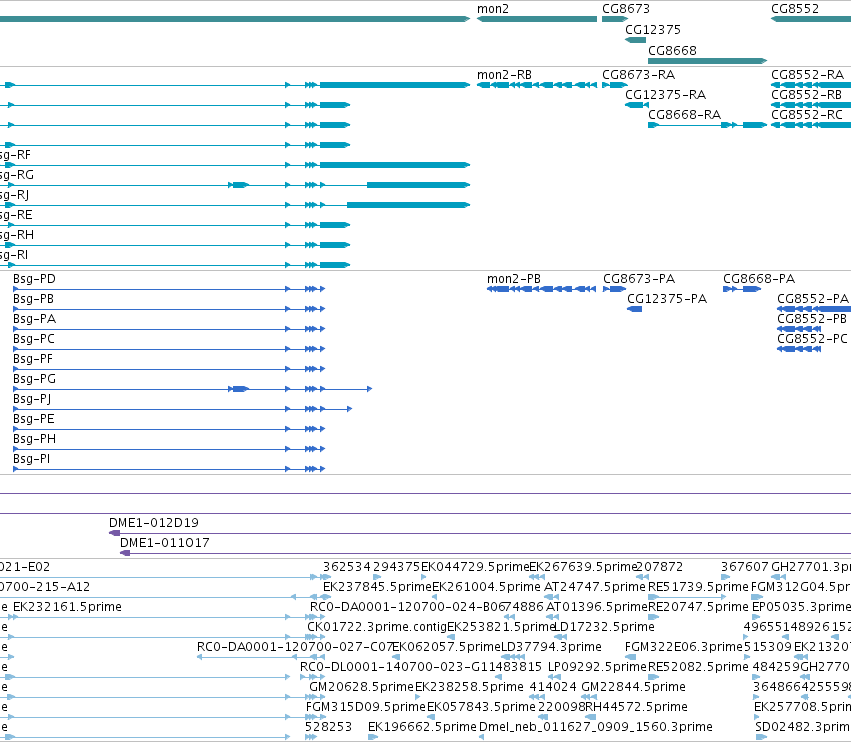This screenshot has width=851, height=742.
Task: Click the Bsg-PJ protein label
Action: pos(32,399)
